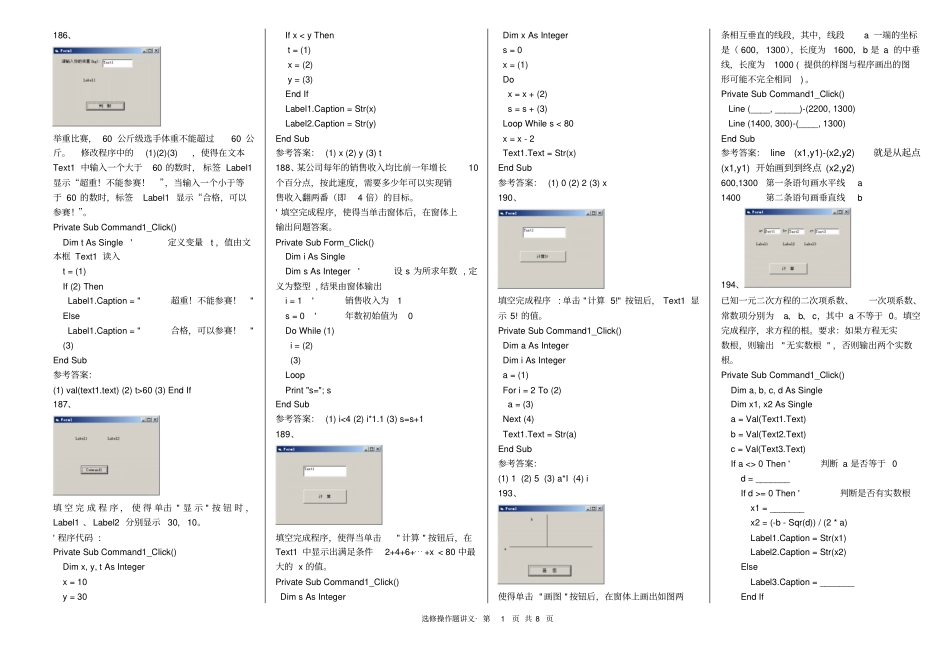Click the question number "189、"
This screenshot has height=672, width=950.
click(x=286, y=434)
